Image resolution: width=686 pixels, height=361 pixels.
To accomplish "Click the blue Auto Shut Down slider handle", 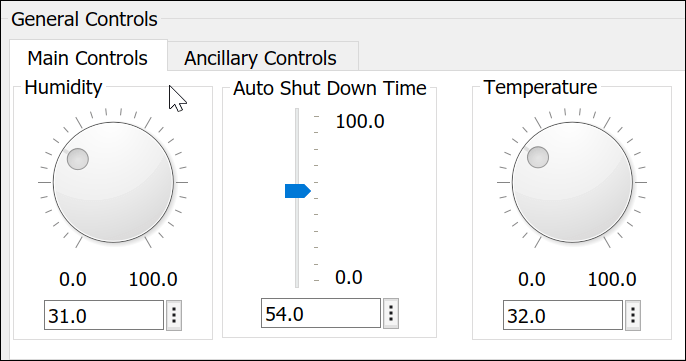I will click(298, 191).
